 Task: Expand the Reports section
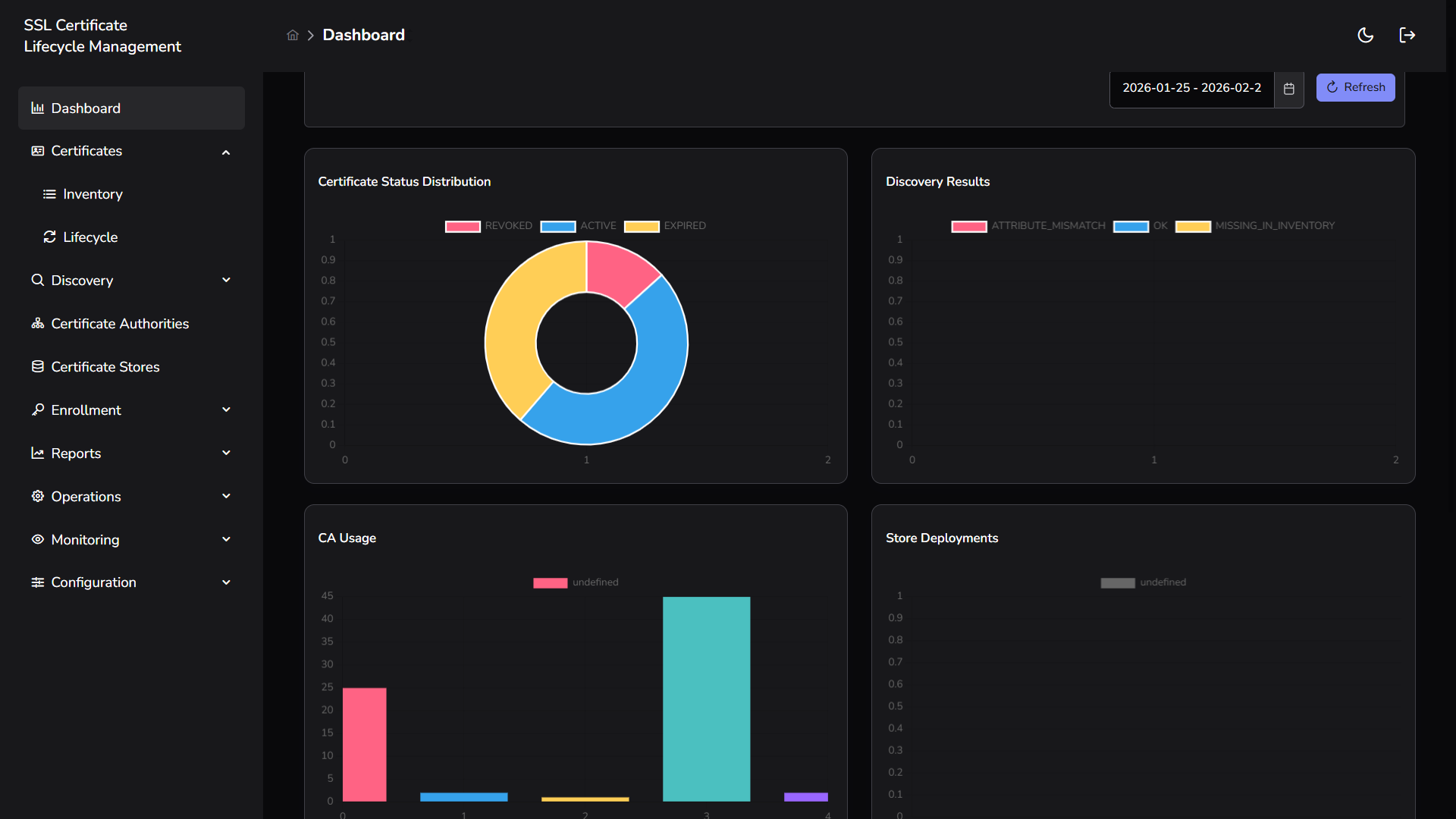click(x=226, y=453)
